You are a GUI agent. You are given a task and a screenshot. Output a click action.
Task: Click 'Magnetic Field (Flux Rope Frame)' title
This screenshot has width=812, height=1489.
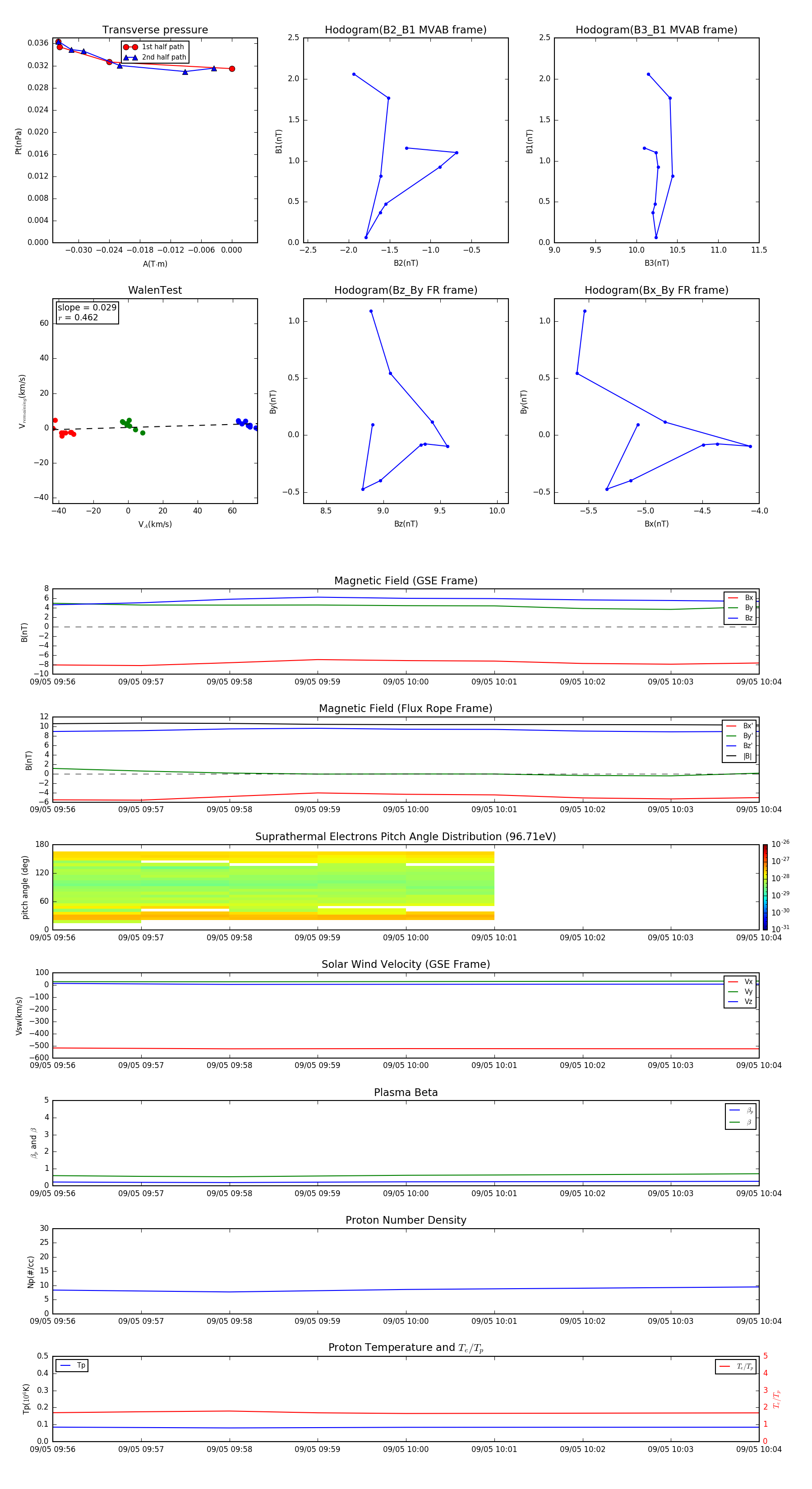click(406, 709)
